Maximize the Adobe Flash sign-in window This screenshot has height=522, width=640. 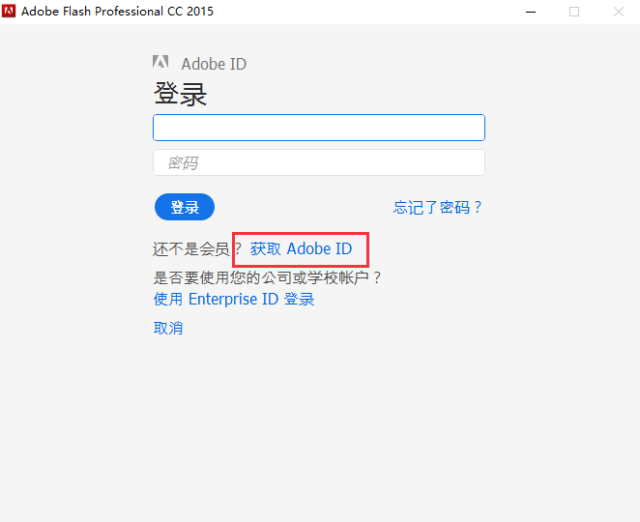click(x=574, y=11)
